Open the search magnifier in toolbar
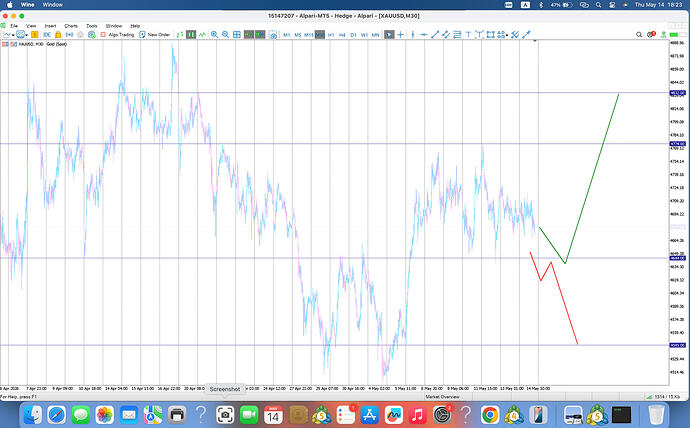Image resolution: width=690 pixels, height=428 pixels. 639,34
